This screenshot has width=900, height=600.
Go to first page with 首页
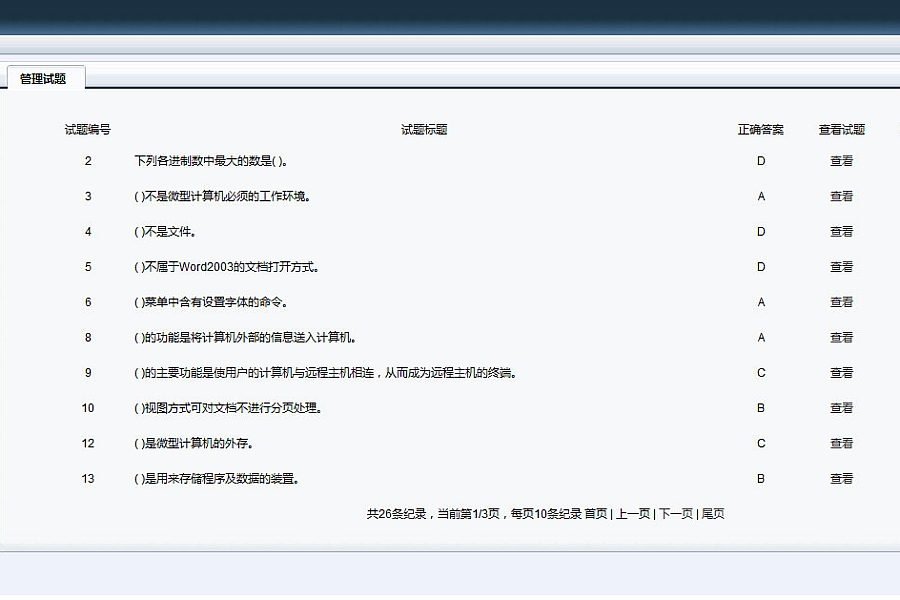(x=596, y=514)
